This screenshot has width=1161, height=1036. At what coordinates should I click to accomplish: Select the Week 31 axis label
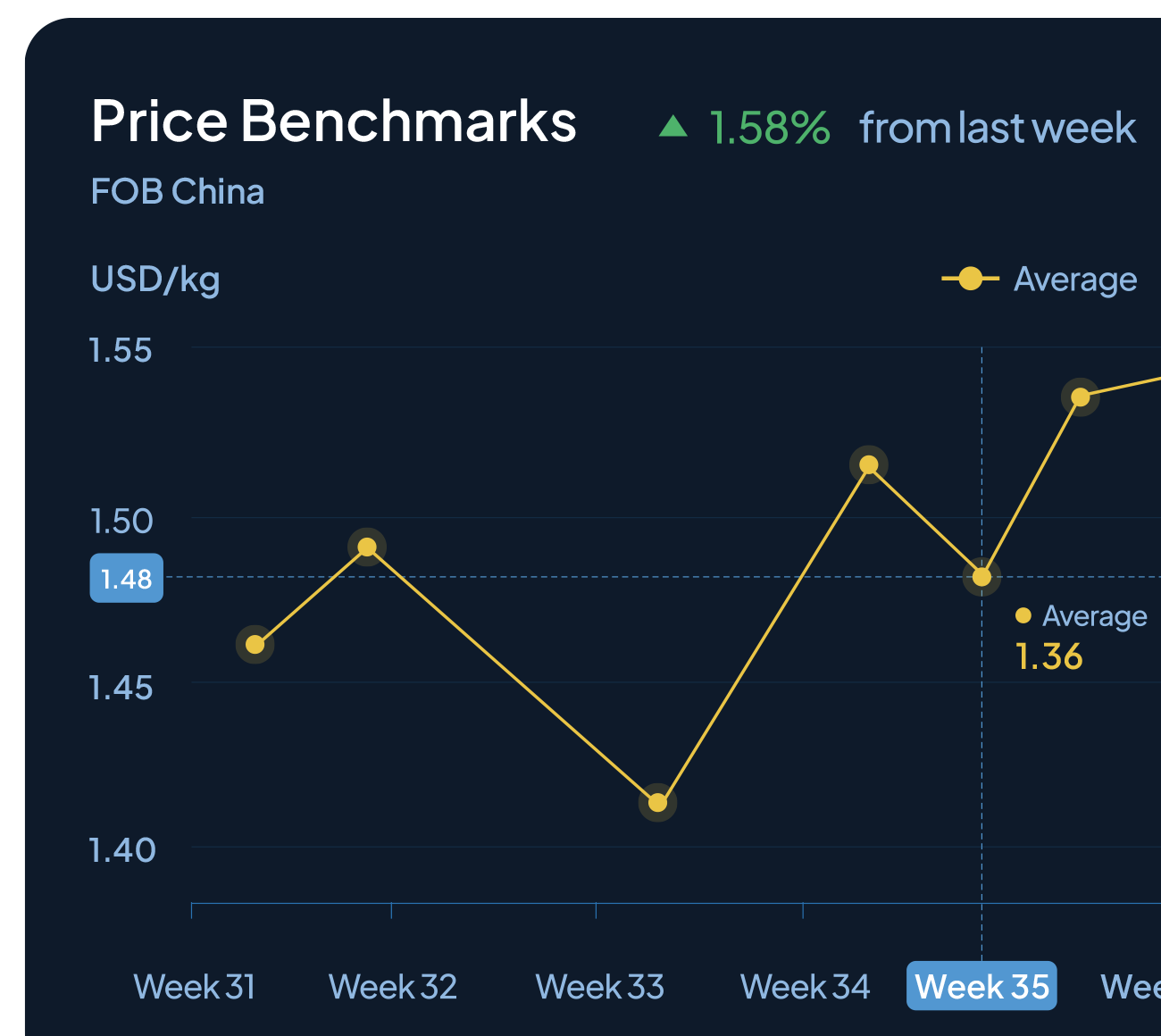(x=194, y=987)
